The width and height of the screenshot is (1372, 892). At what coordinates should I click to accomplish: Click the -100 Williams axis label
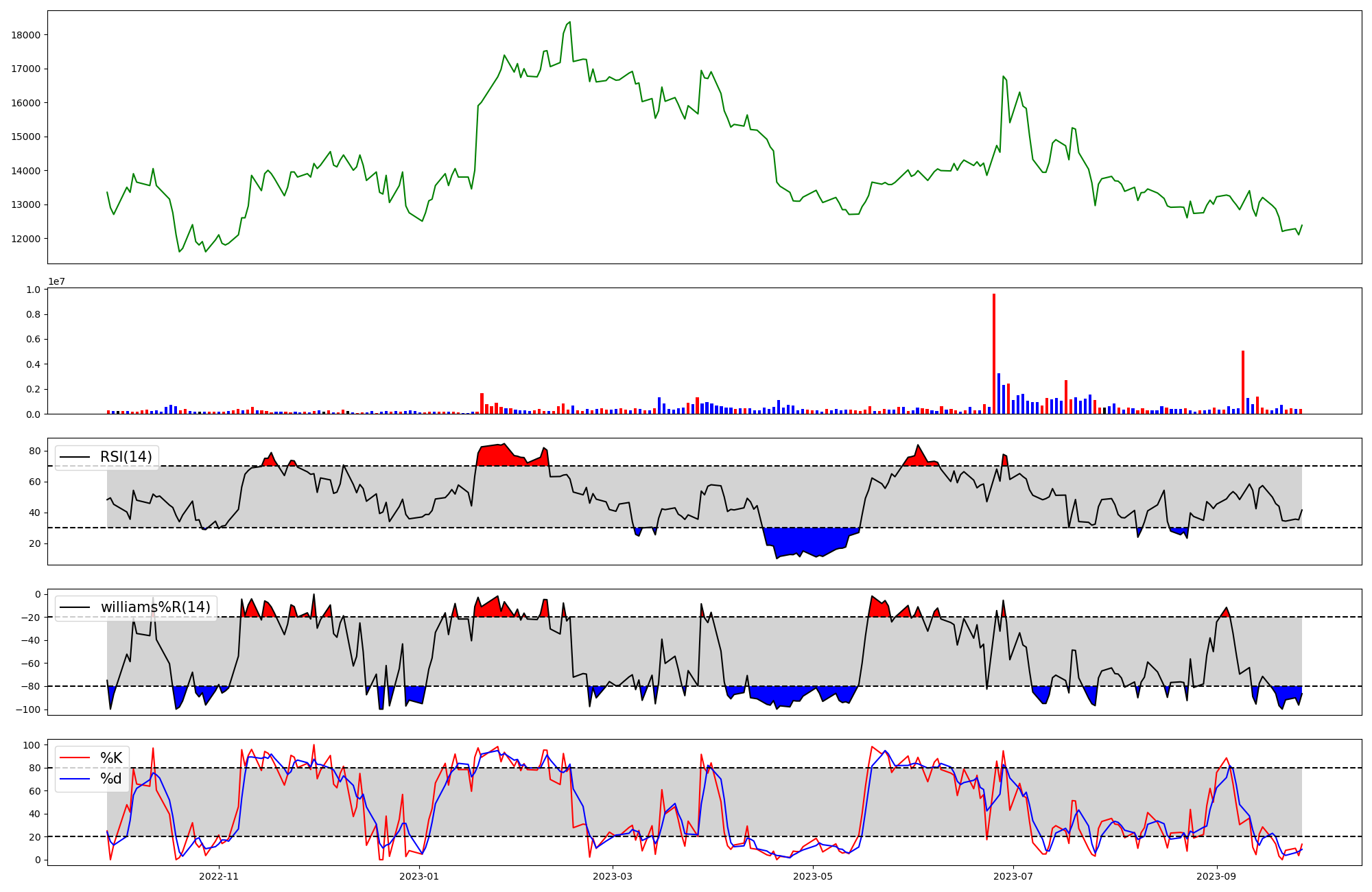click(28, 709)
